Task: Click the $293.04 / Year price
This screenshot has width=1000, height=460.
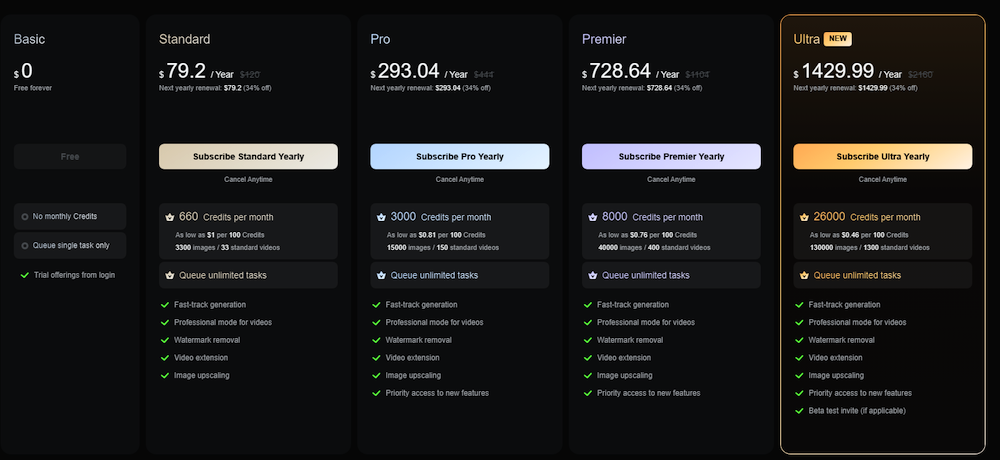Action: pos(419,71)
